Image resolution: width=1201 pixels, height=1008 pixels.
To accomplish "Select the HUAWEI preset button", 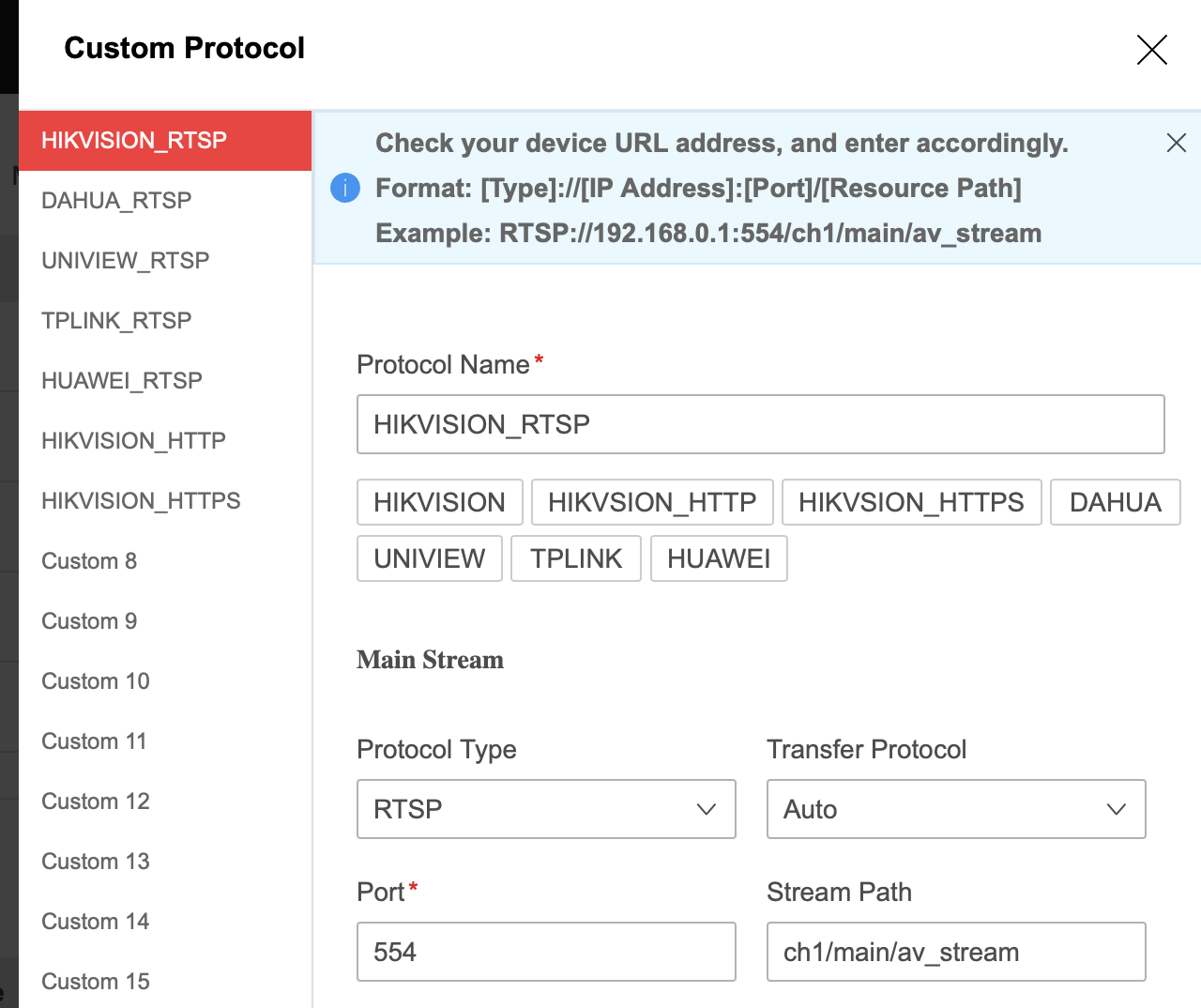I will tap(718, 558).
